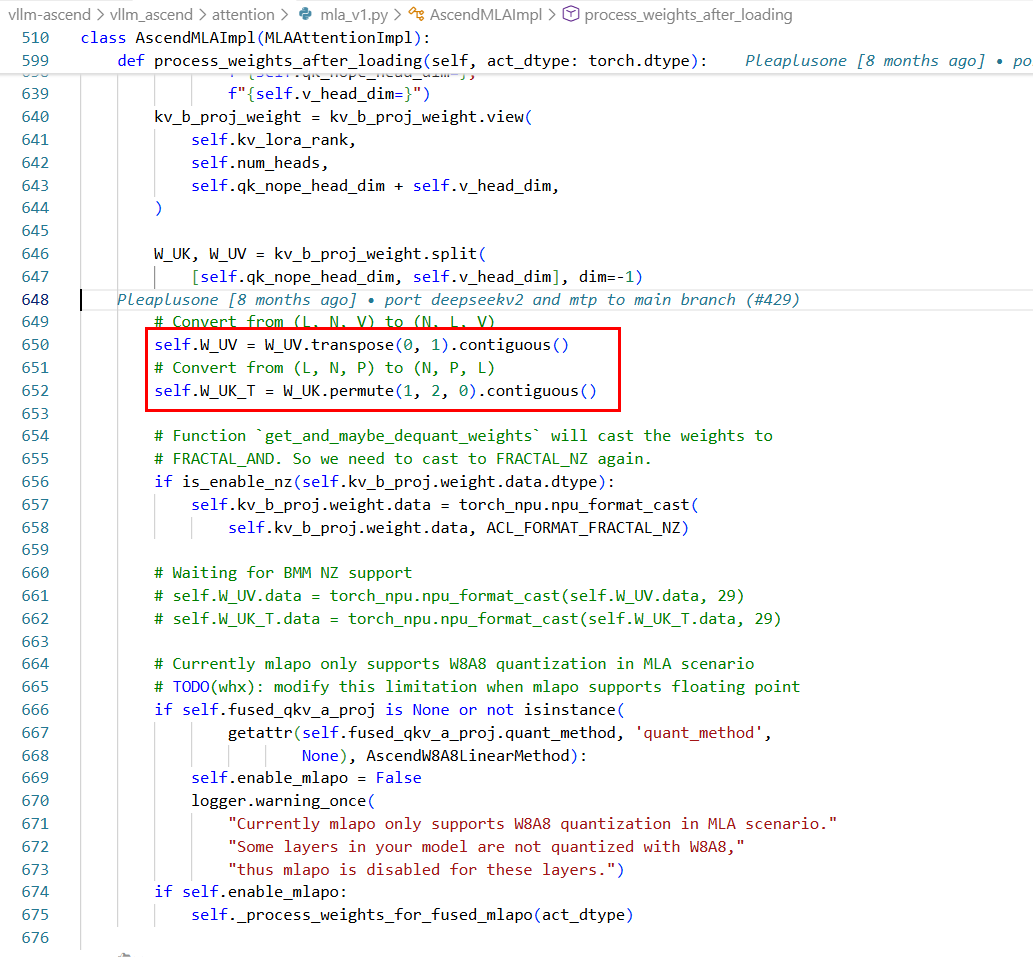Click 'W_UK.permute(1, 2, 0).contiguous()' call
The height and width of the screenshot is (957, 1033).
coord(440,391)
